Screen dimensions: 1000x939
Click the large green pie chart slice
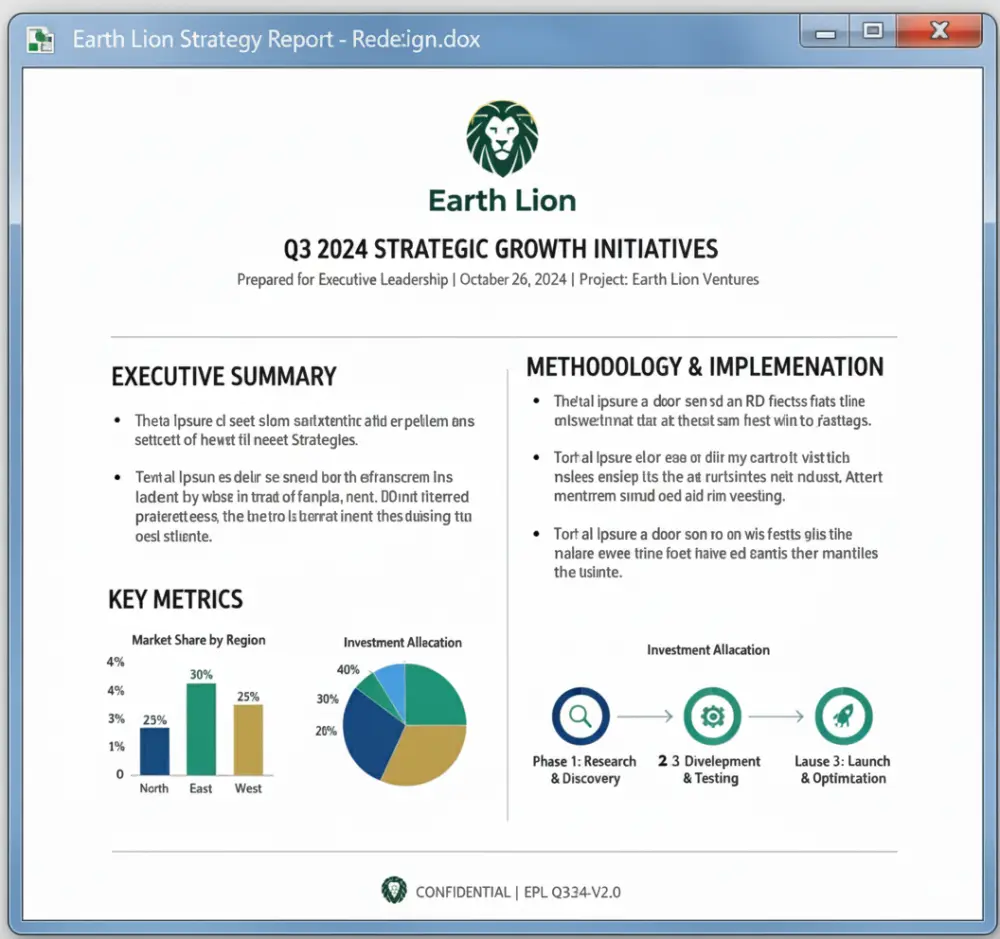point(434,695)
